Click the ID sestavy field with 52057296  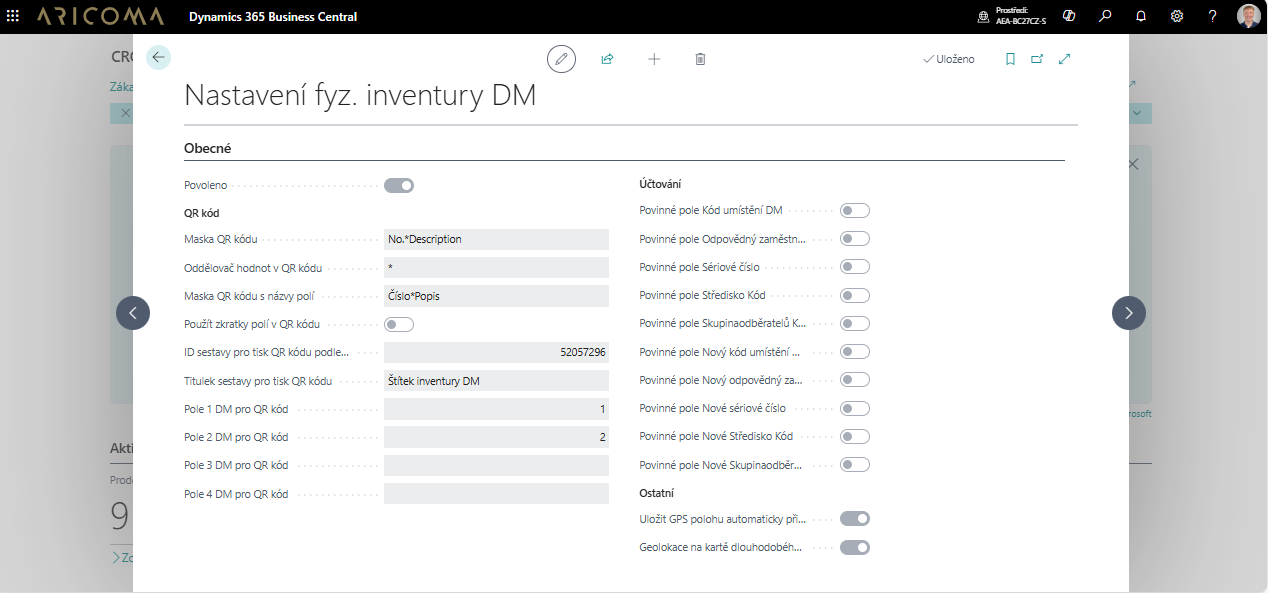click(496, 352)
